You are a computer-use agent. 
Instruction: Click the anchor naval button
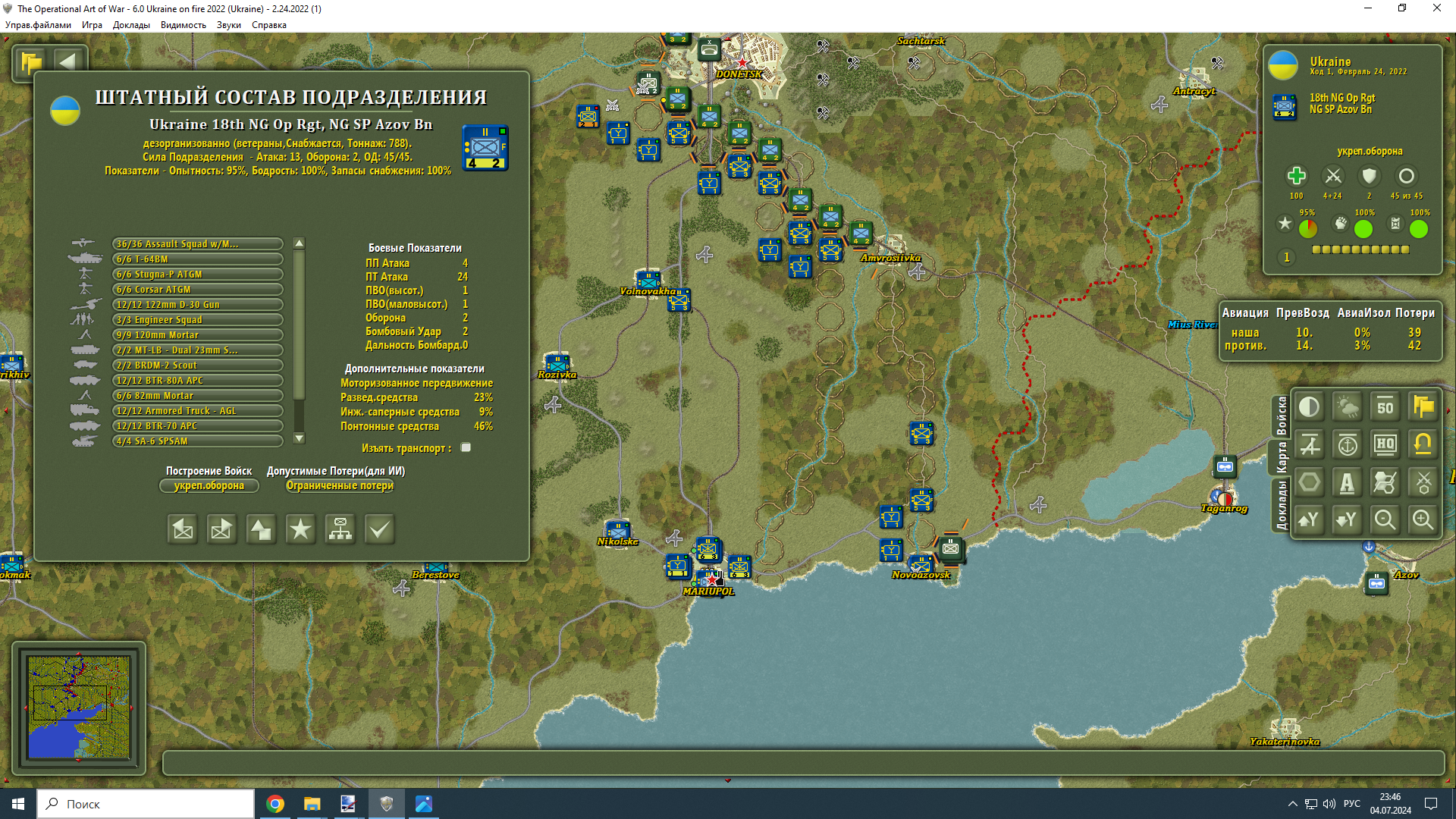point(1348,445)
